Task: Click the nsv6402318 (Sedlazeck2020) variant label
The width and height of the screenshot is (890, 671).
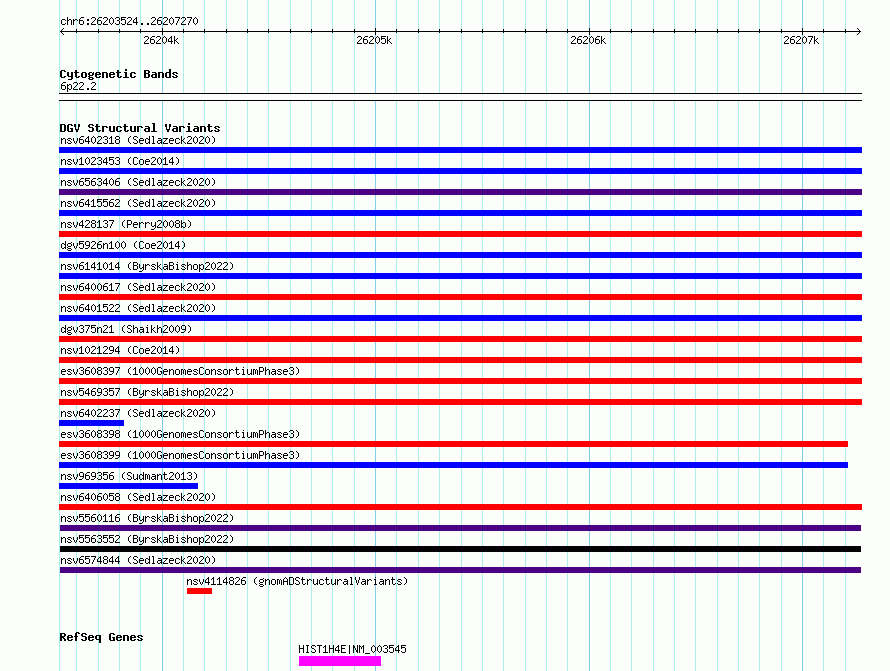Action: [x=138, y=140]
